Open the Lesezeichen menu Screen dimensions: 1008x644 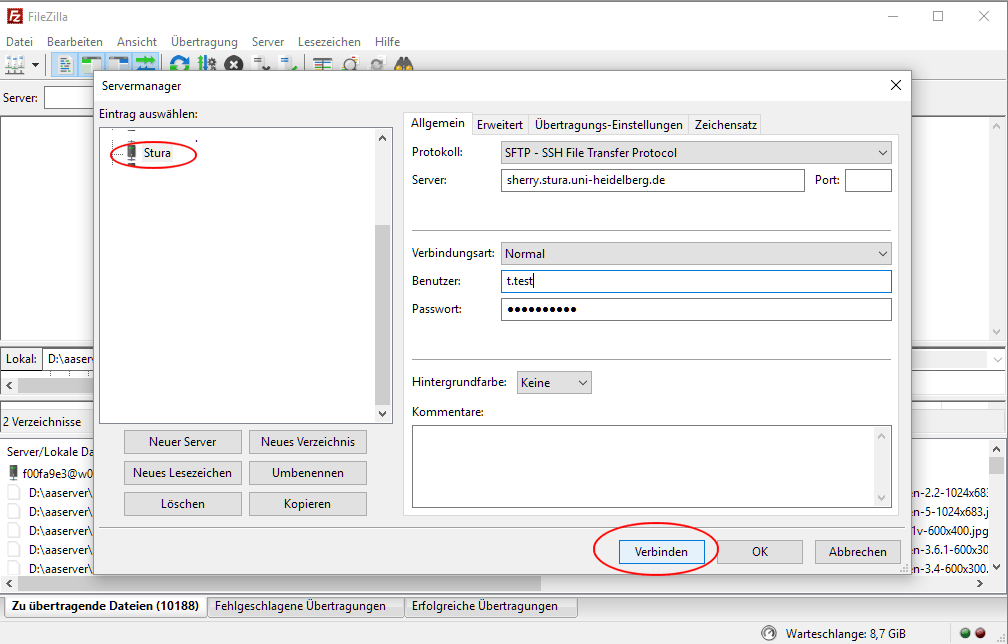click(x=329, y=42)
